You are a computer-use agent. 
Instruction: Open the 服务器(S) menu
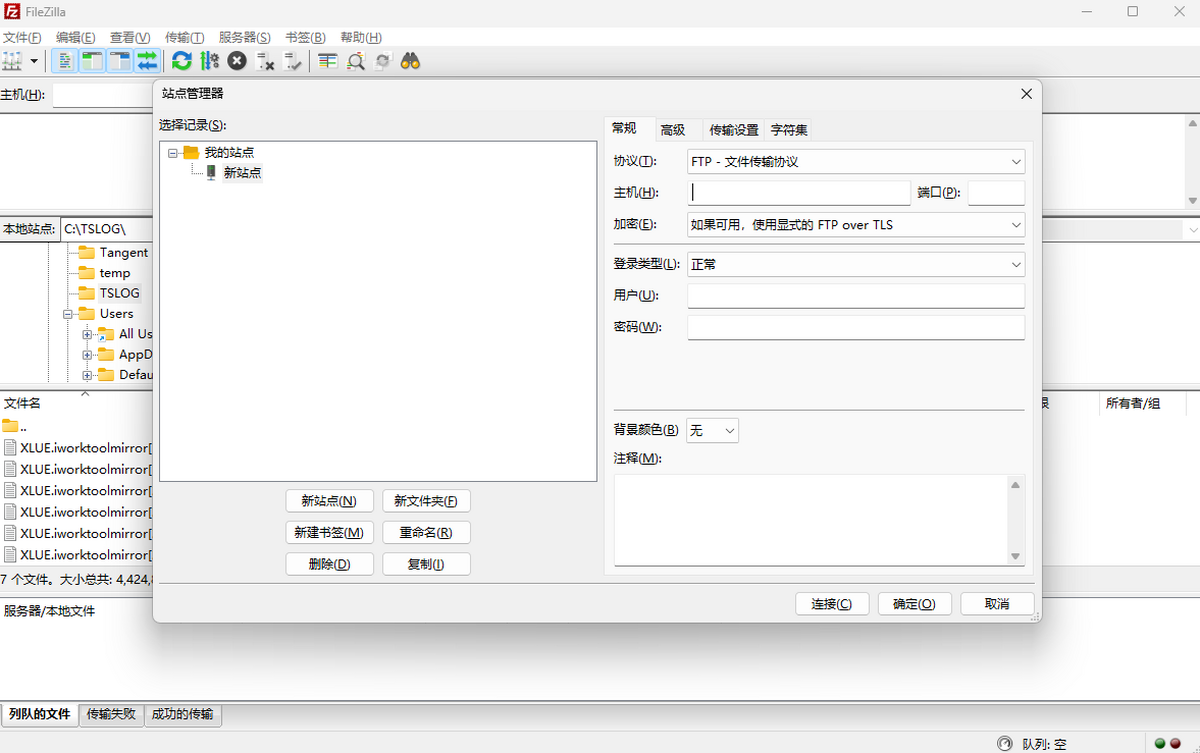click(245, 37)
